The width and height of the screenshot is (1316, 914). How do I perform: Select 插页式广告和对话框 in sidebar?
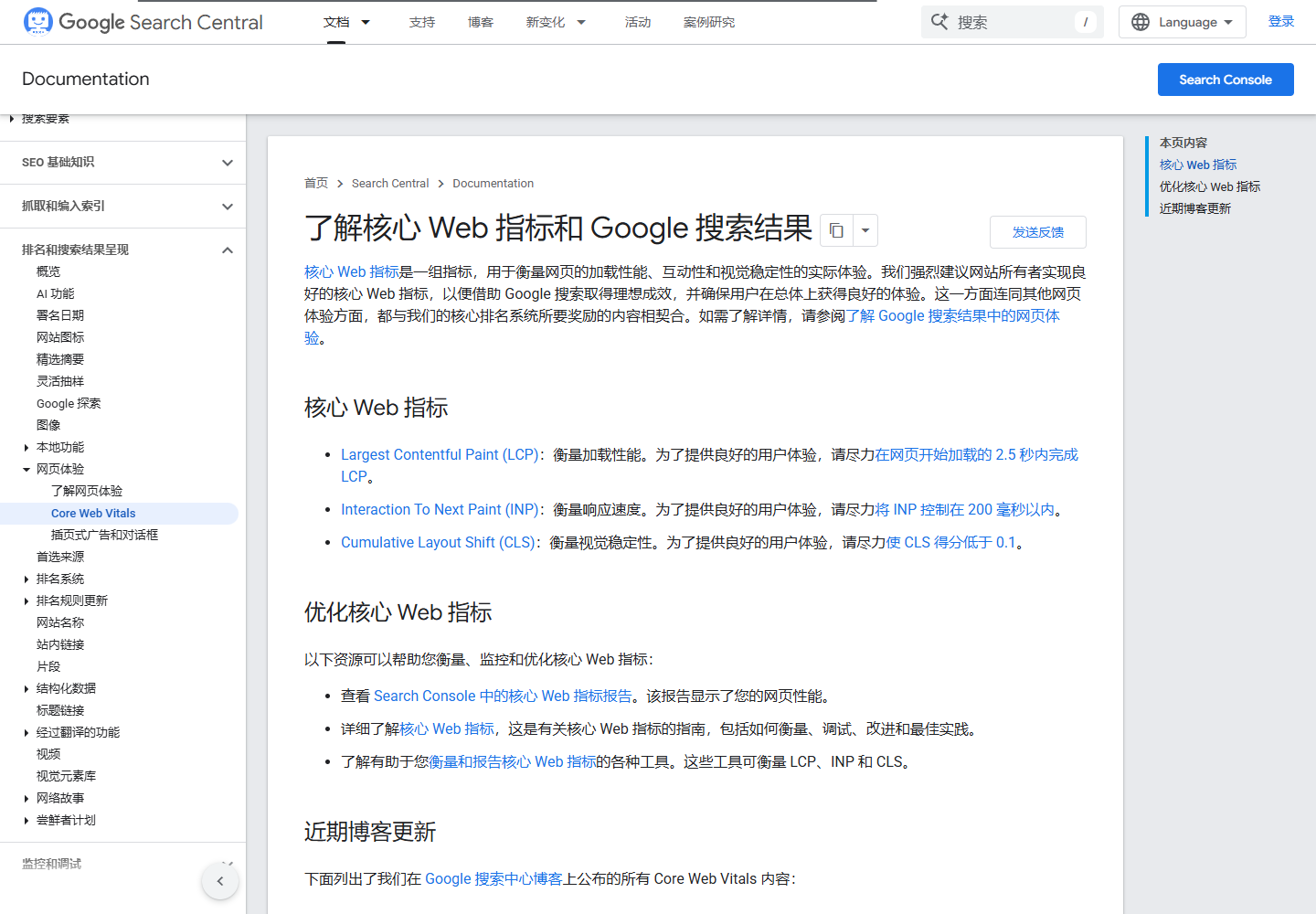click(104, 536)
